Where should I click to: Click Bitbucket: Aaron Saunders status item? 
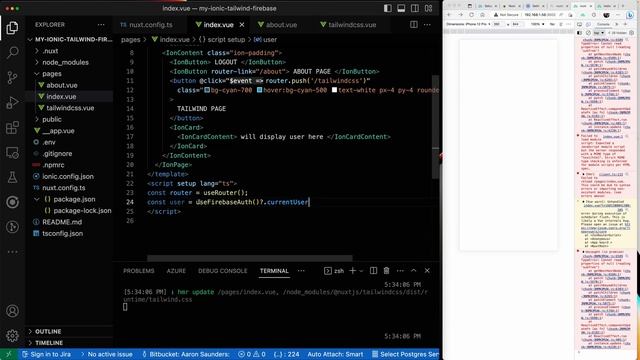click(186, 354)
